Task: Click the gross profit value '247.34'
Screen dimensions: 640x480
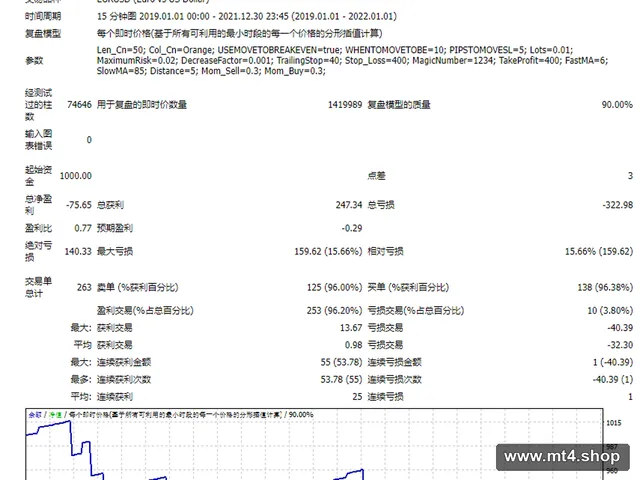Action: tap(349, 204)
